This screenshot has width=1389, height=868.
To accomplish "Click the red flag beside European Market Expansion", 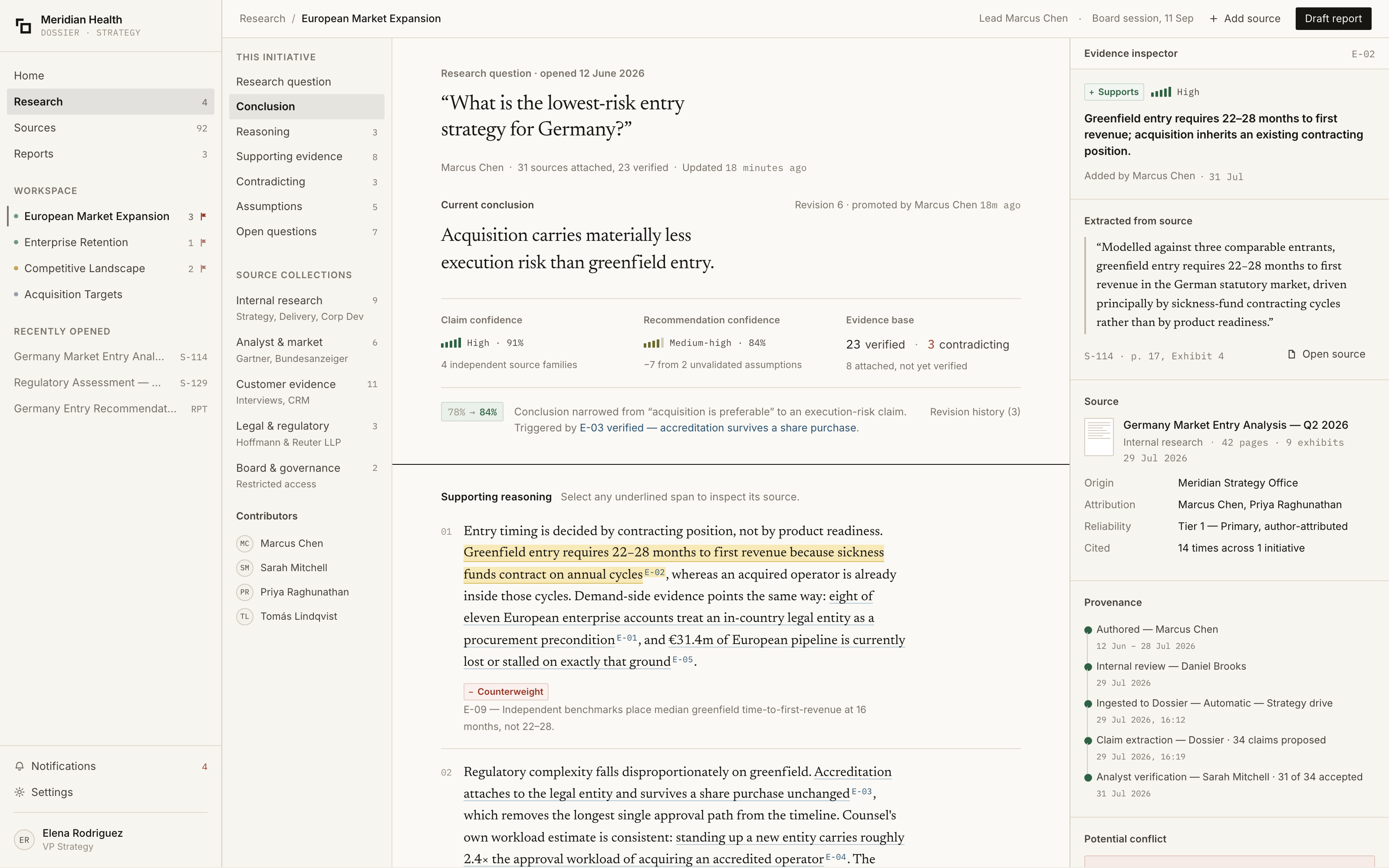I will [203, 217].
